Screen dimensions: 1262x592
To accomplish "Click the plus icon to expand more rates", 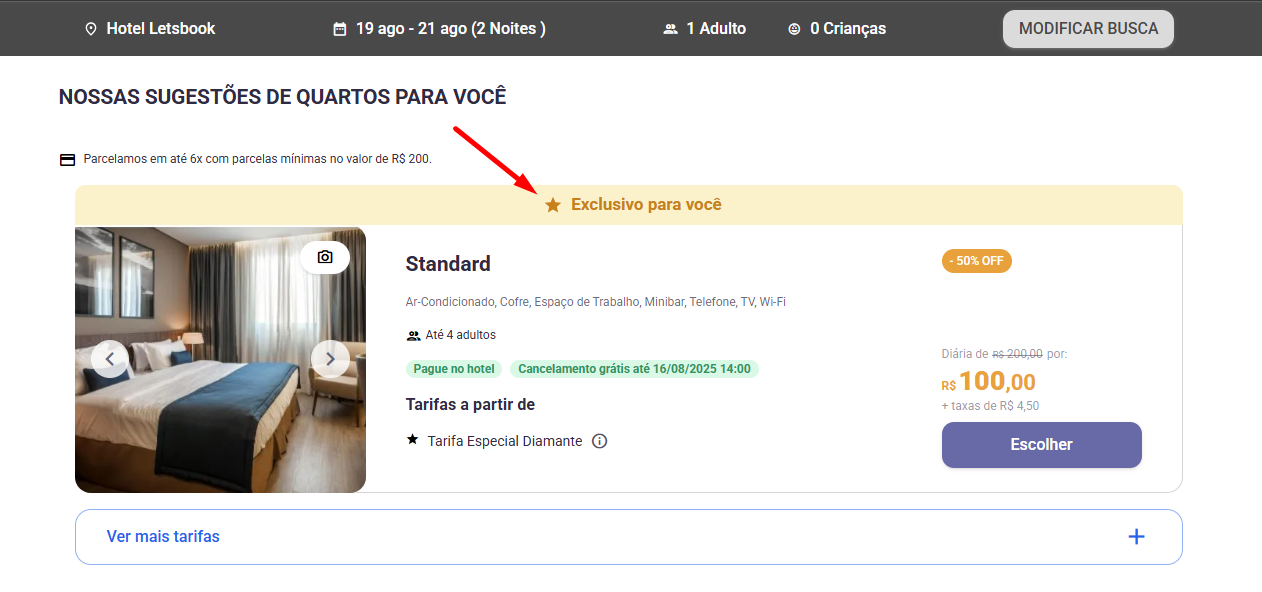I will pos(1136,537).
